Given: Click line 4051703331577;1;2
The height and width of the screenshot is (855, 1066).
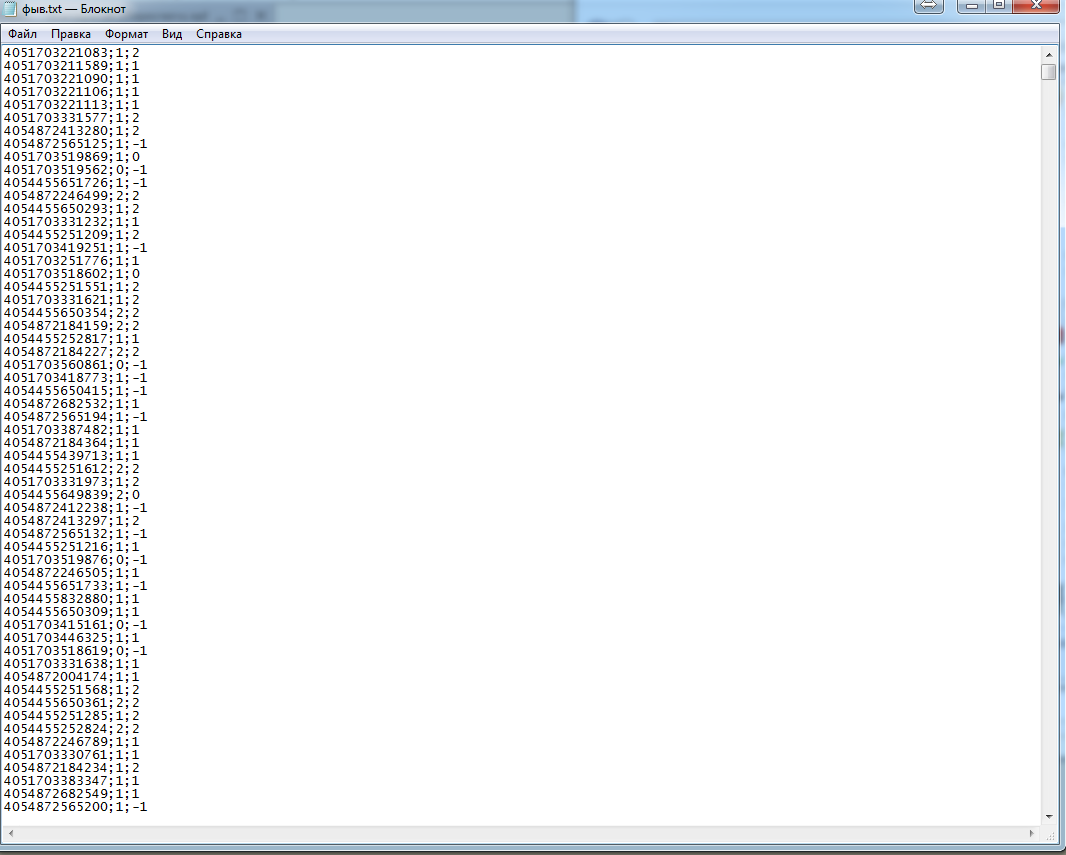Looking at the screenshot, I should pos(71,118).
